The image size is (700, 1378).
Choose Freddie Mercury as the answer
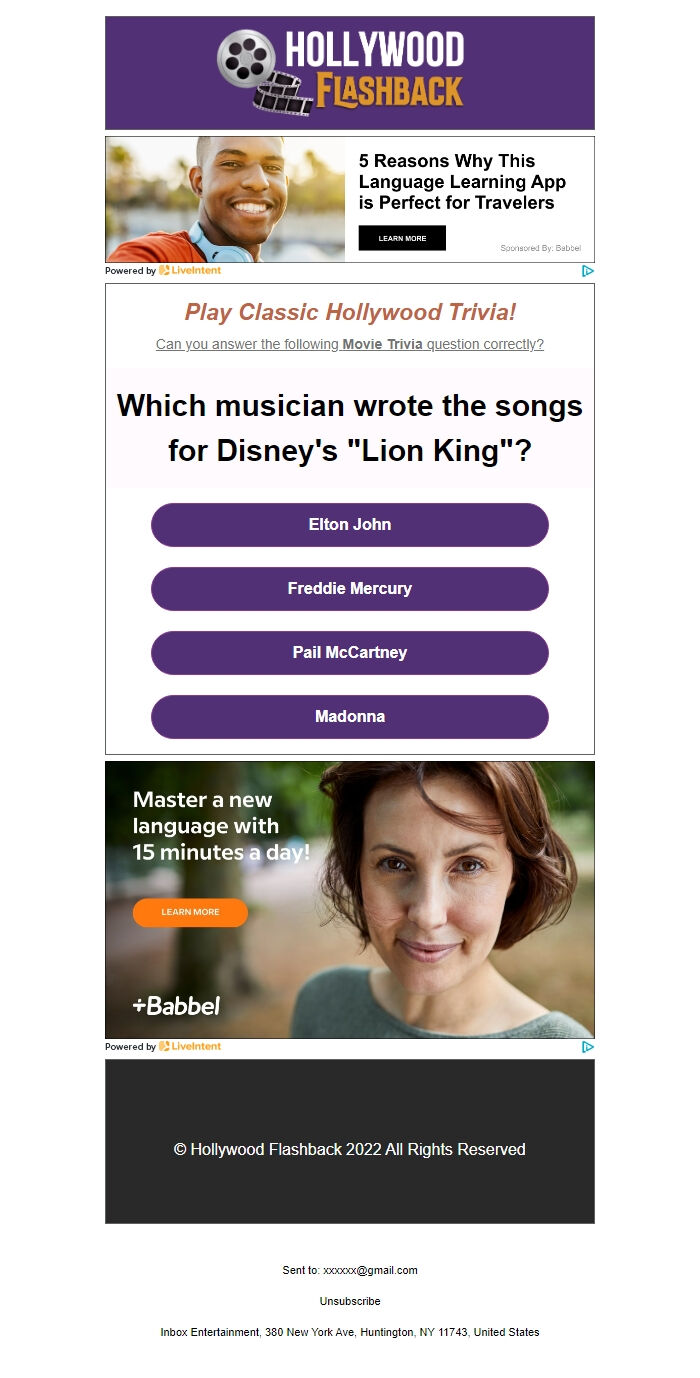click(350, 589)
